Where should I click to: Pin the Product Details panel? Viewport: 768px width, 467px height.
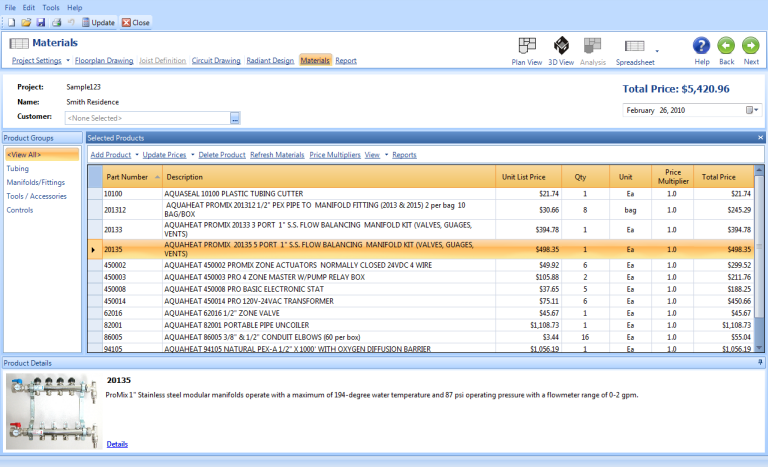coord(760,363)
